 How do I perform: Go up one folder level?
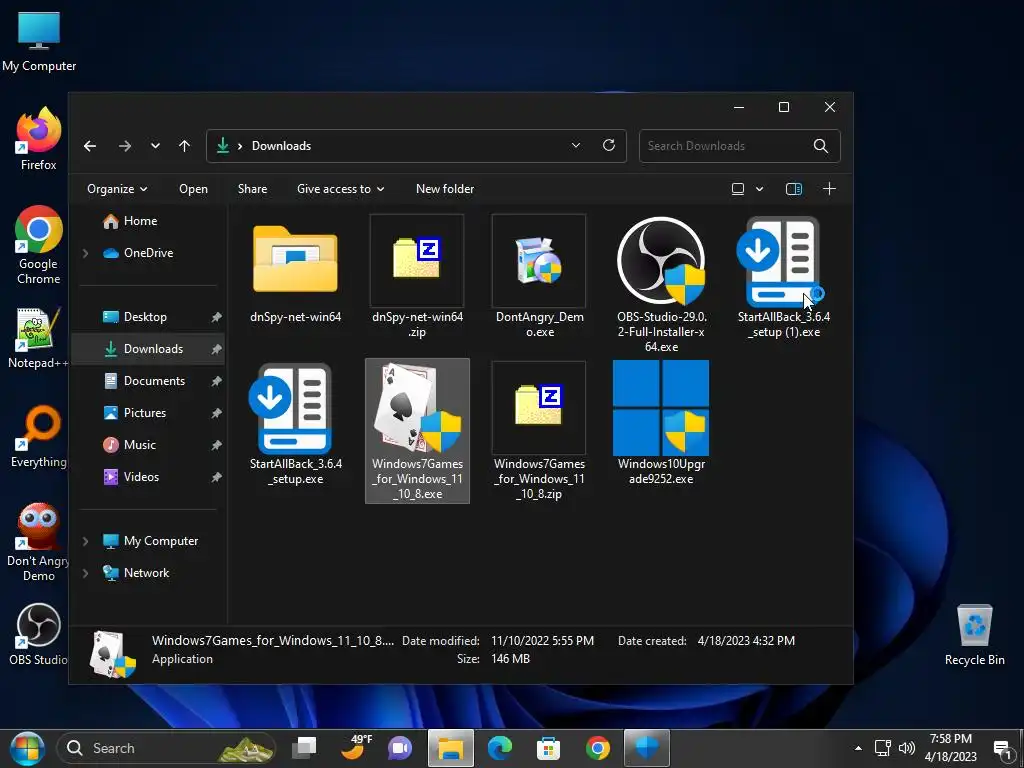pos(185,146)
